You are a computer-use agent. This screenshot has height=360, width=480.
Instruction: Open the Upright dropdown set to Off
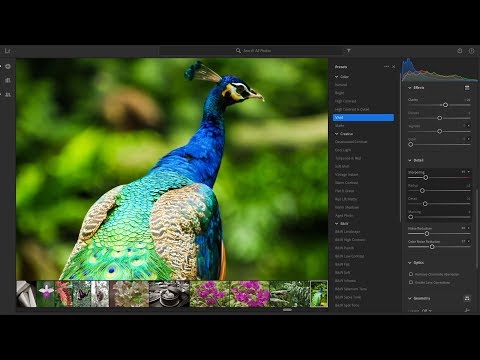point(426,311)
